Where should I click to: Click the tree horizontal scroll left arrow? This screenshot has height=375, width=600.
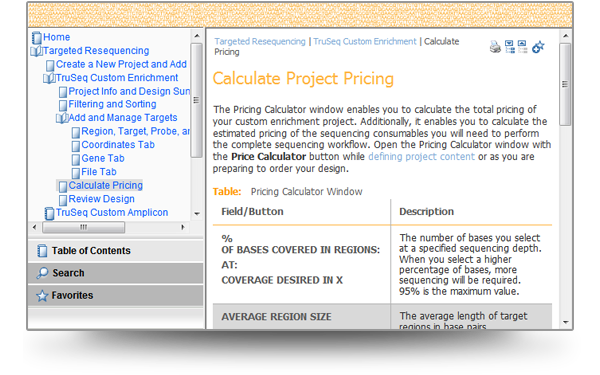point(34,227)
